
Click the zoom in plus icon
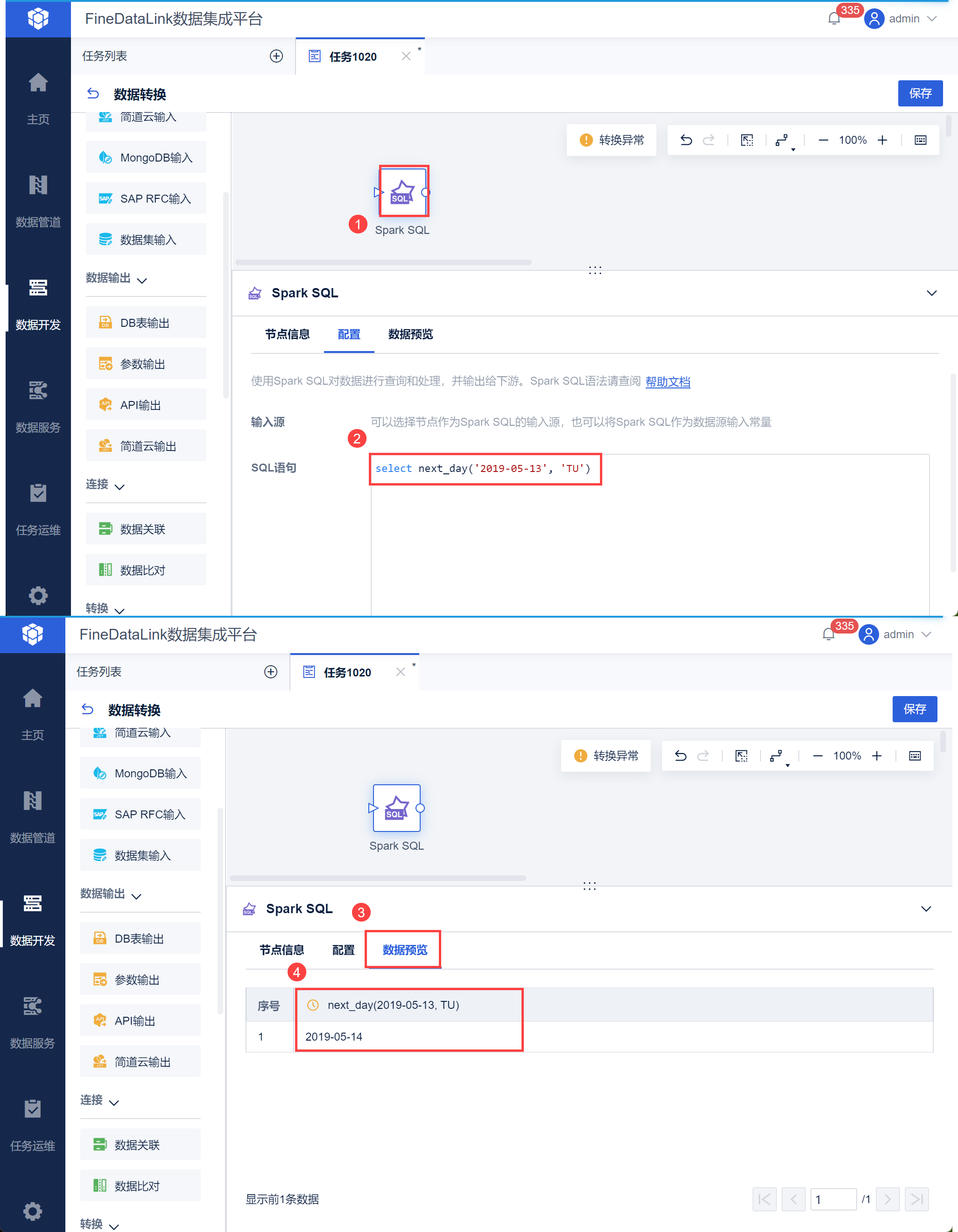point(882,140)
